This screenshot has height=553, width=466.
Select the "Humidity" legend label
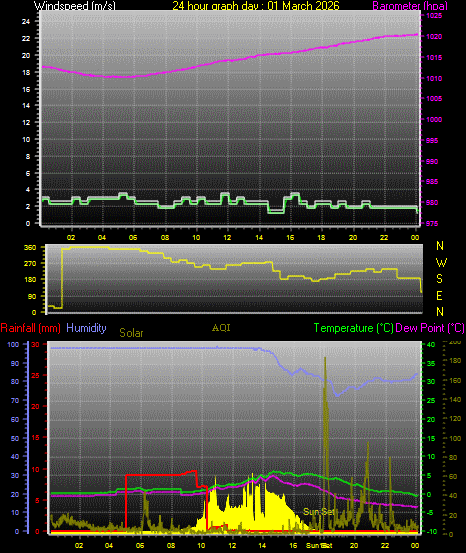(x=86, y=328)
